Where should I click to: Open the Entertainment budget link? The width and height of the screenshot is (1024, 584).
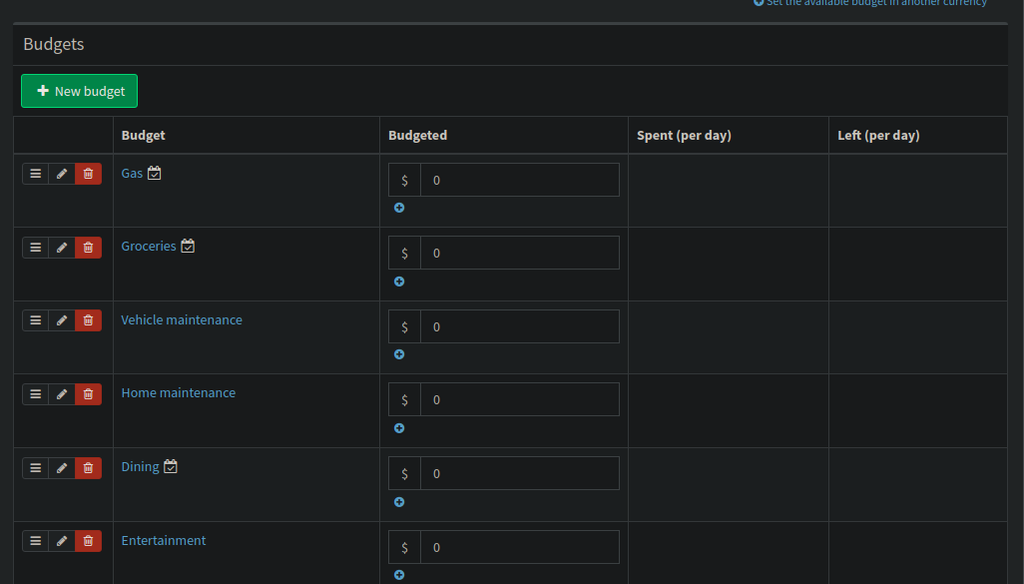pos(163,540)
